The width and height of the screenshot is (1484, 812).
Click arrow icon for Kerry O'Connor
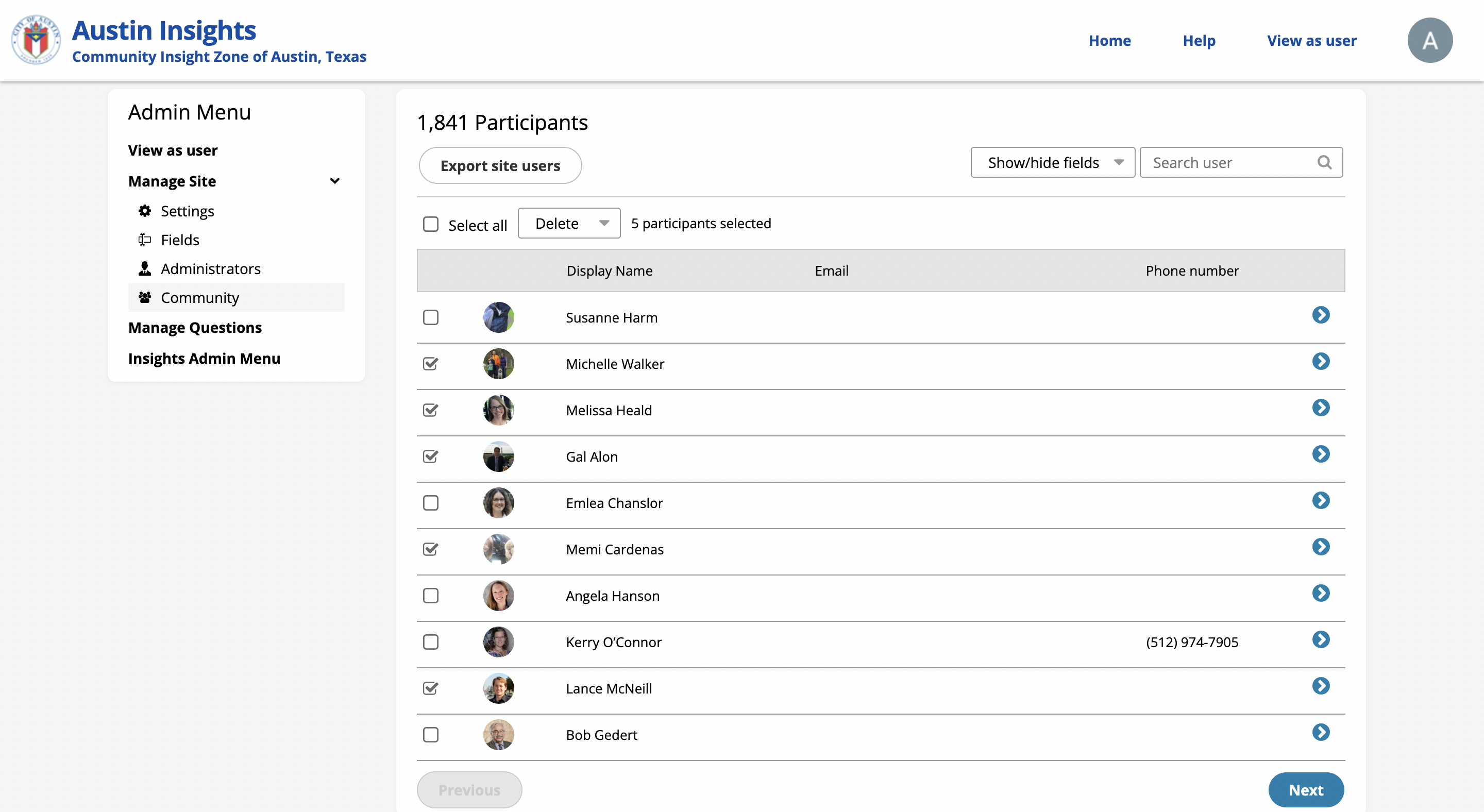pos(1320,640)
